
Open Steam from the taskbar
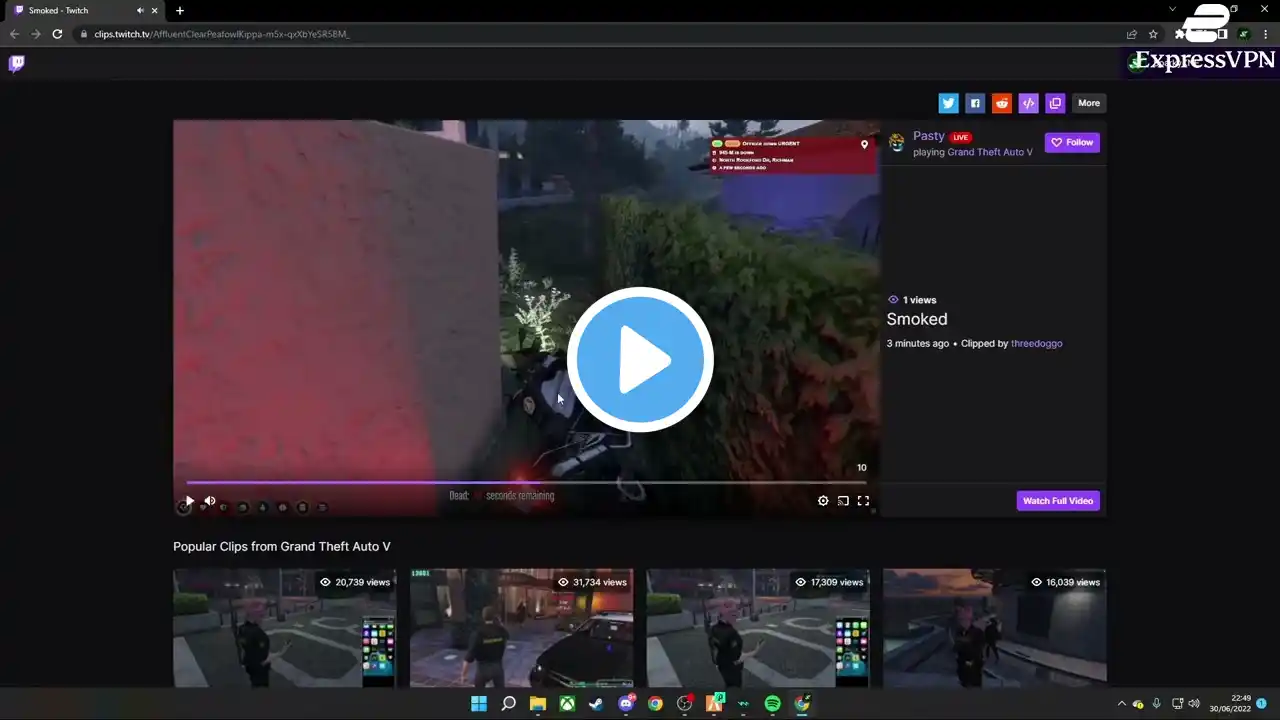(x=596, y=703)
